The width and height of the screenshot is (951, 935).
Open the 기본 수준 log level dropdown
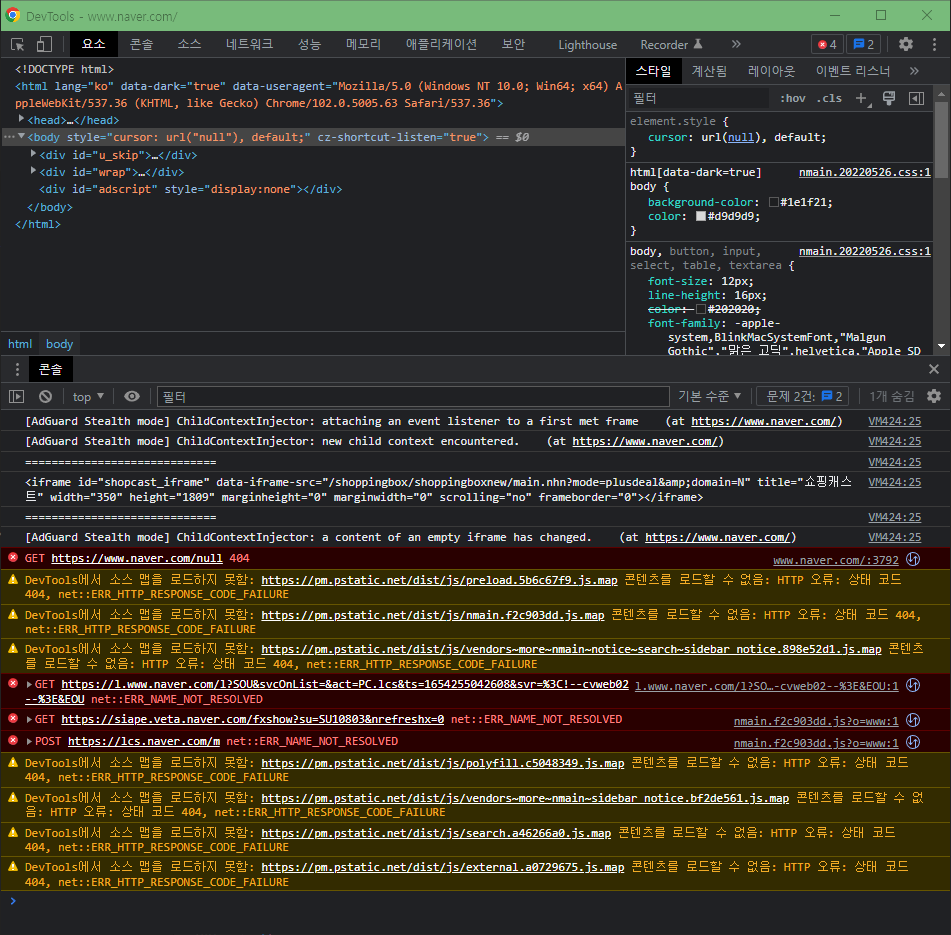(x=710, y=397)
